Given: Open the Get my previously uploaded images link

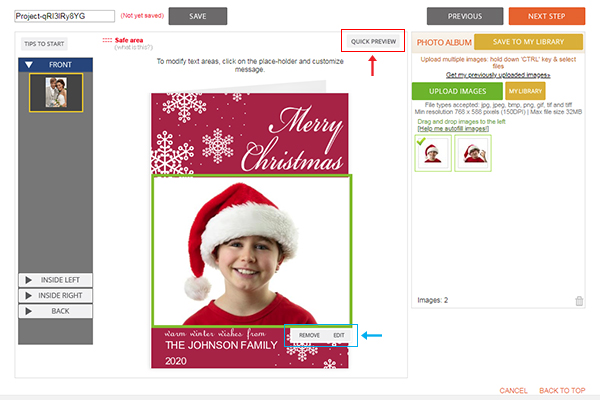Looking at the screenshot, I should click(498, 75).
